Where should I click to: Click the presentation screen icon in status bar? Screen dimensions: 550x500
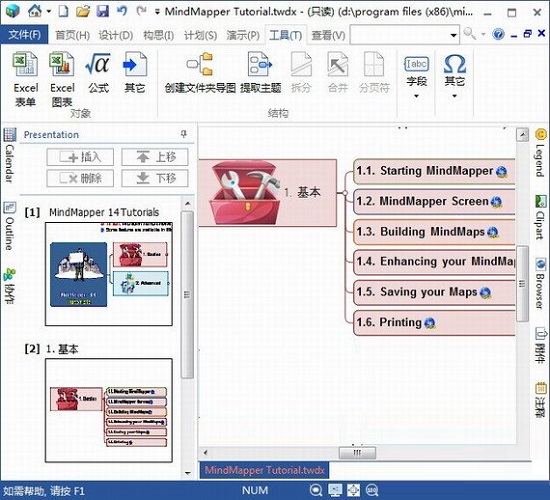coord(335,490)
